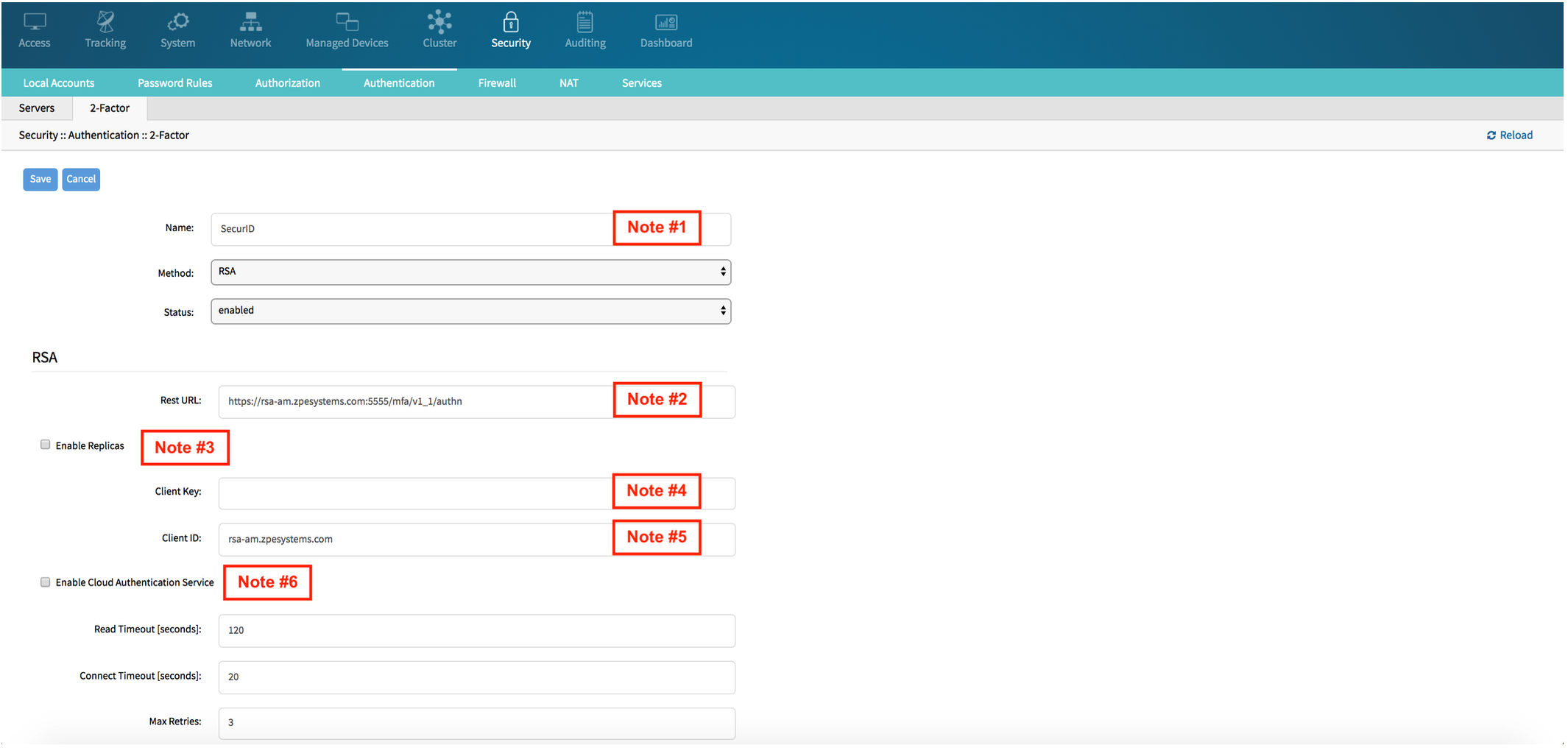Switch to Local Accounts tab
The width and height of the screenshot is (1568, 748).
coord(59,83)
